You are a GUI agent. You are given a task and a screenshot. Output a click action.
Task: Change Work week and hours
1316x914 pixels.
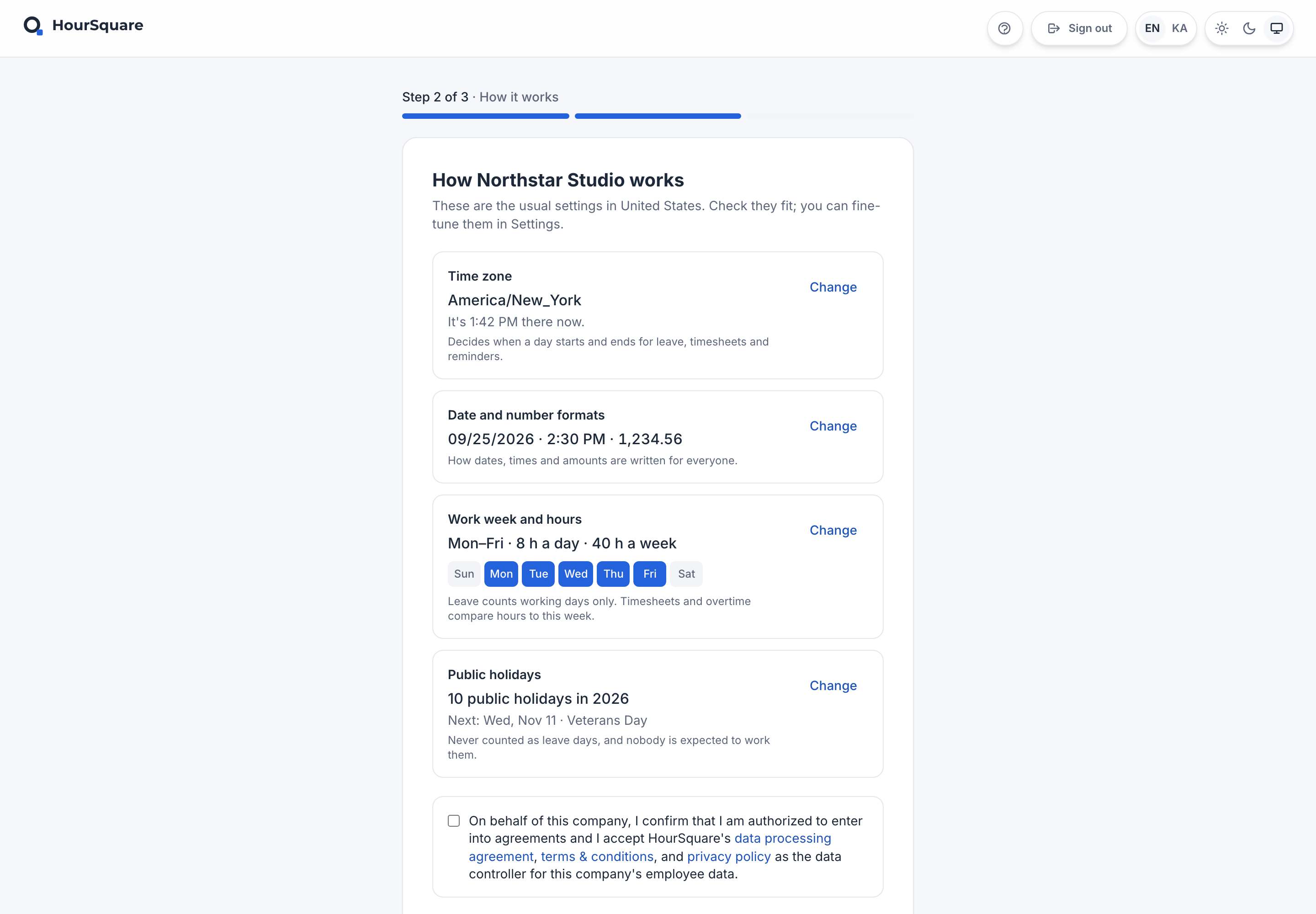point(833,530)
